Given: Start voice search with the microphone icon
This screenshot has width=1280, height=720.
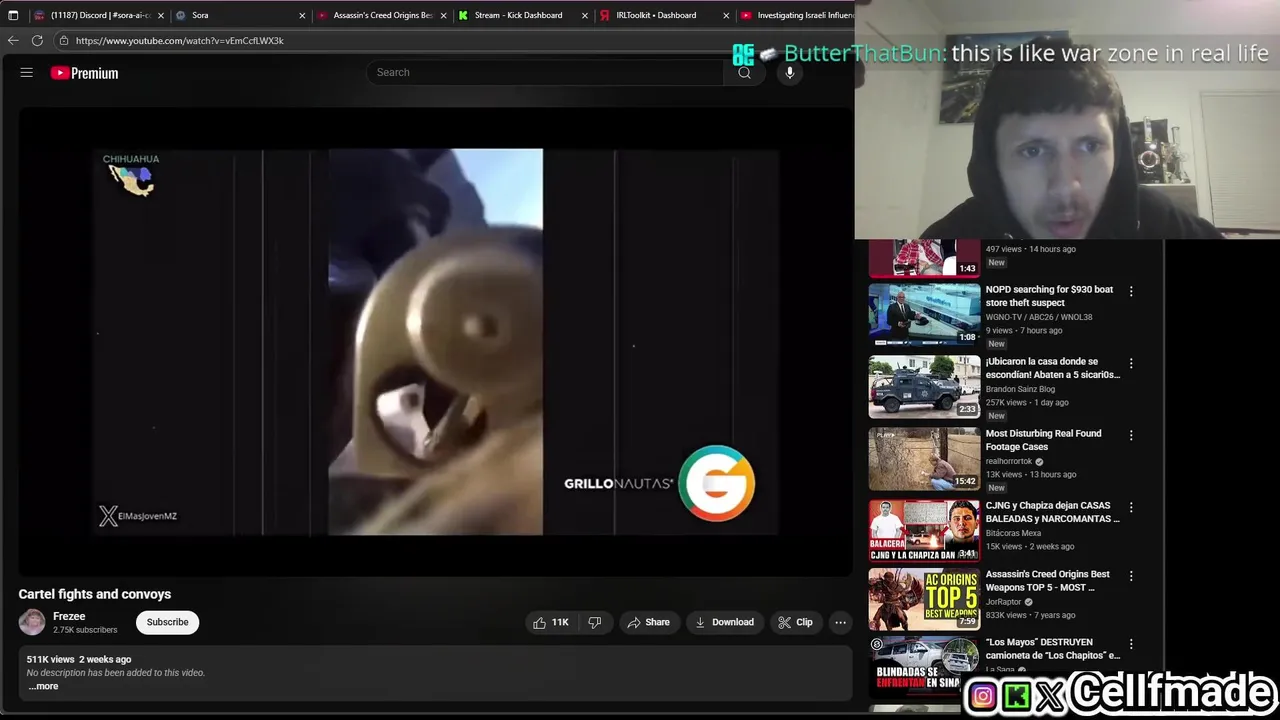Looking at the screenshot, I should [x=790, y=72].
